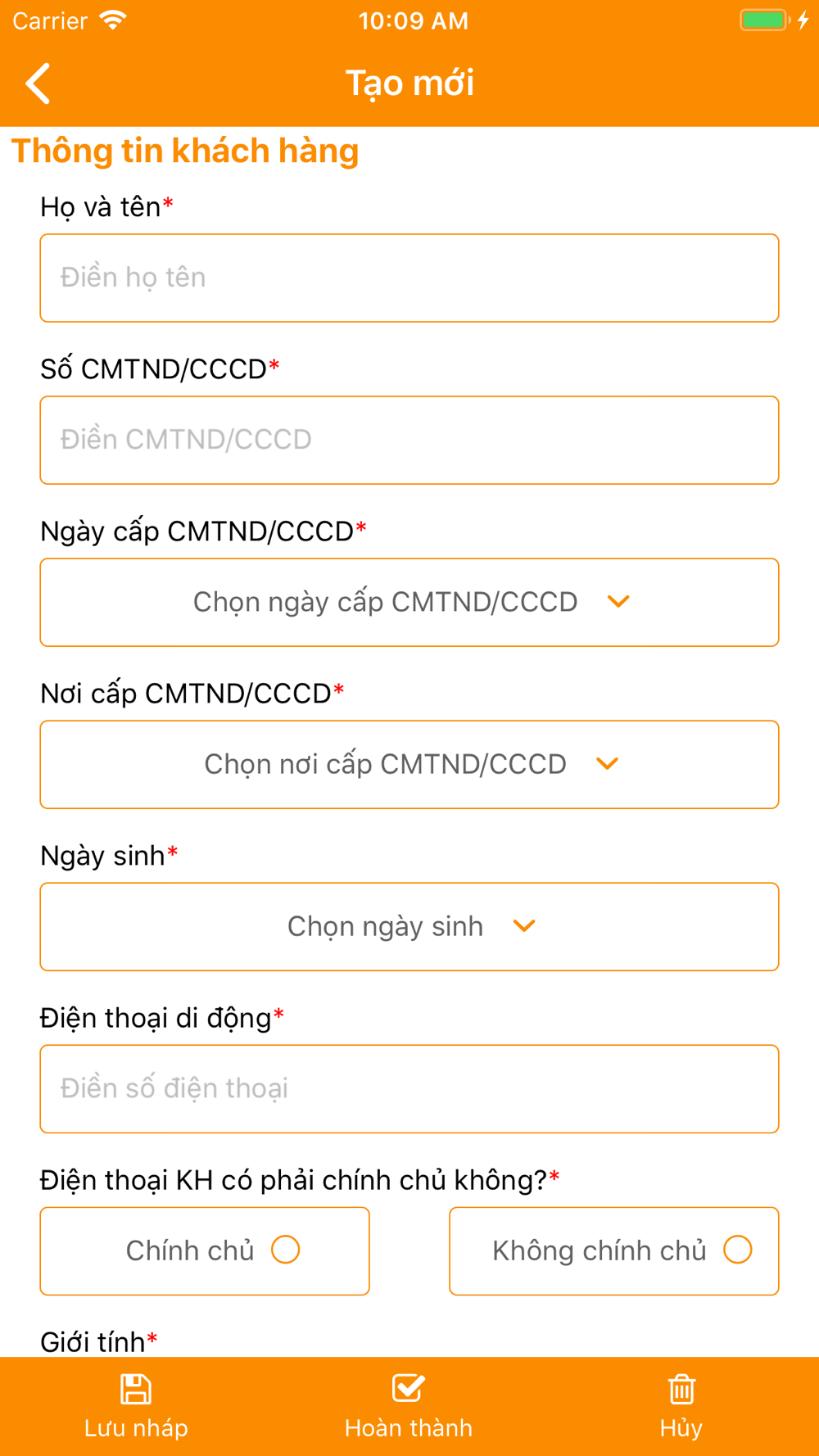Tap the 'Lưu nháp' tab label

136,1428
